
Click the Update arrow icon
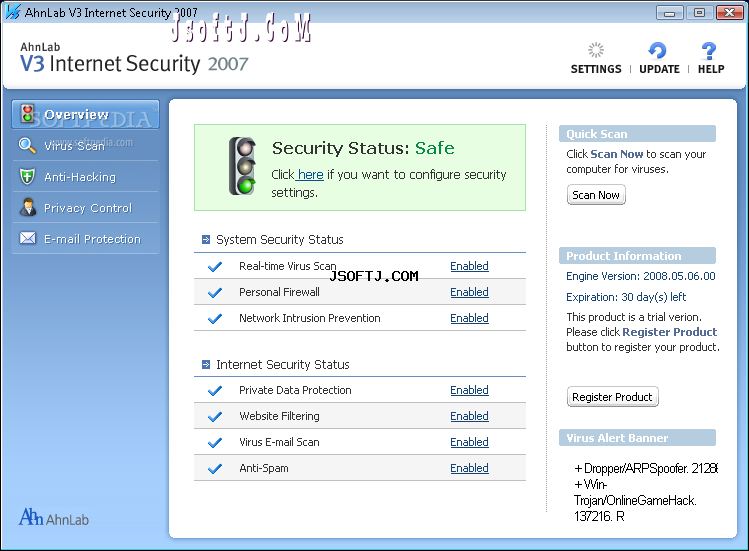click(x=657, y=50)
